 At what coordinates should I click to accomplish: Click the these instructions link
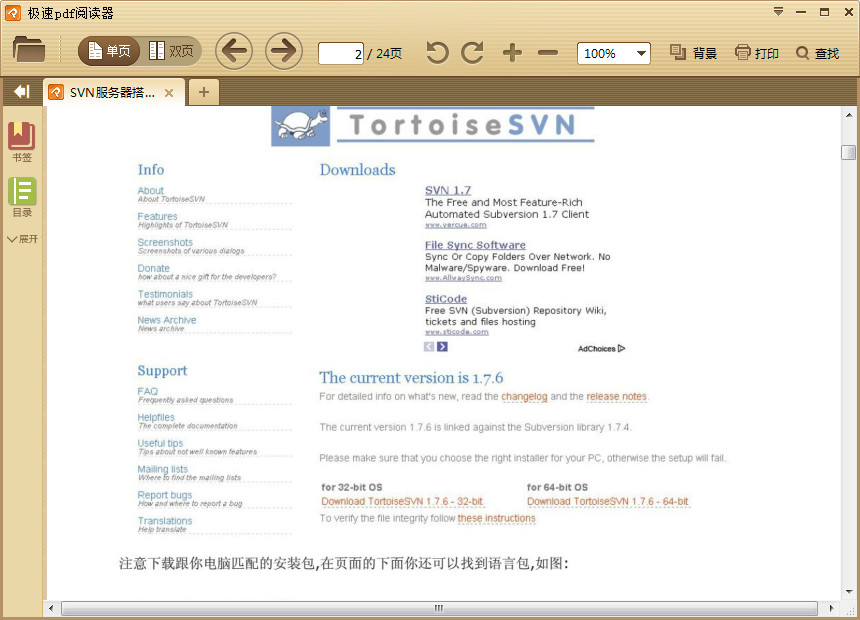496,518
